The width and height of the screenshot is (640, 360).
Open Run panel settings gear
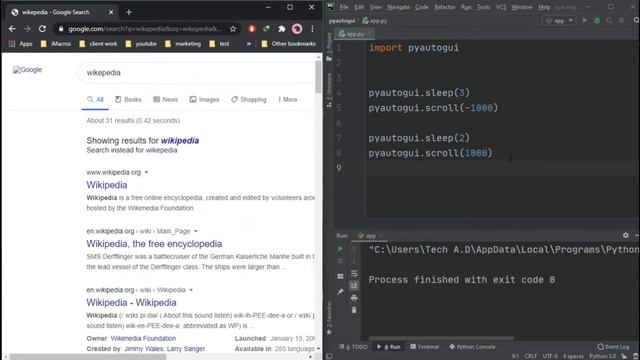626,235
